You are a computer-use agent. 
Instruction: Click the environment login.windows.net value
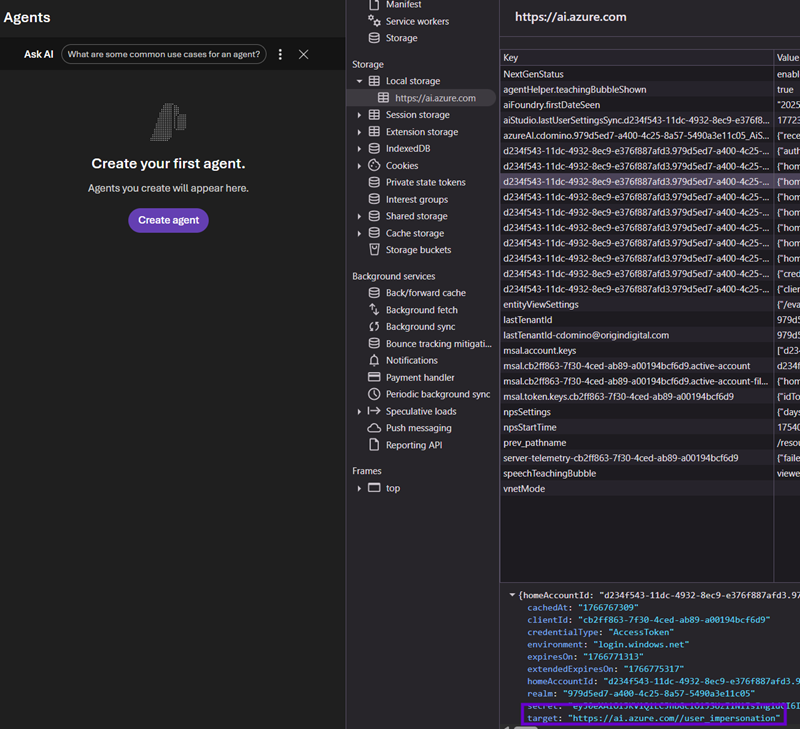pyautogui.click(x=641, y=644)
